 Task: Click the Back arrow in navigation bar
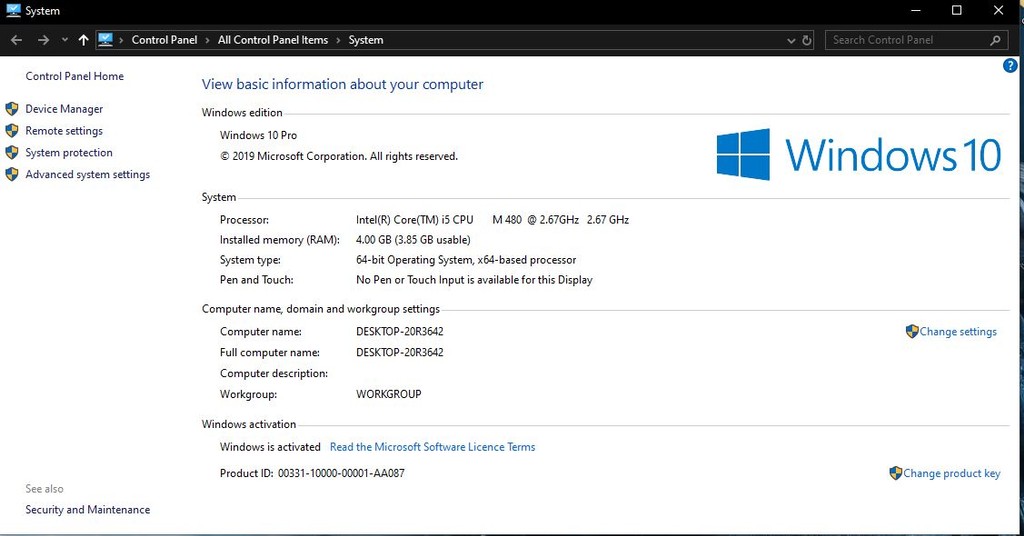tap(16, 40)
